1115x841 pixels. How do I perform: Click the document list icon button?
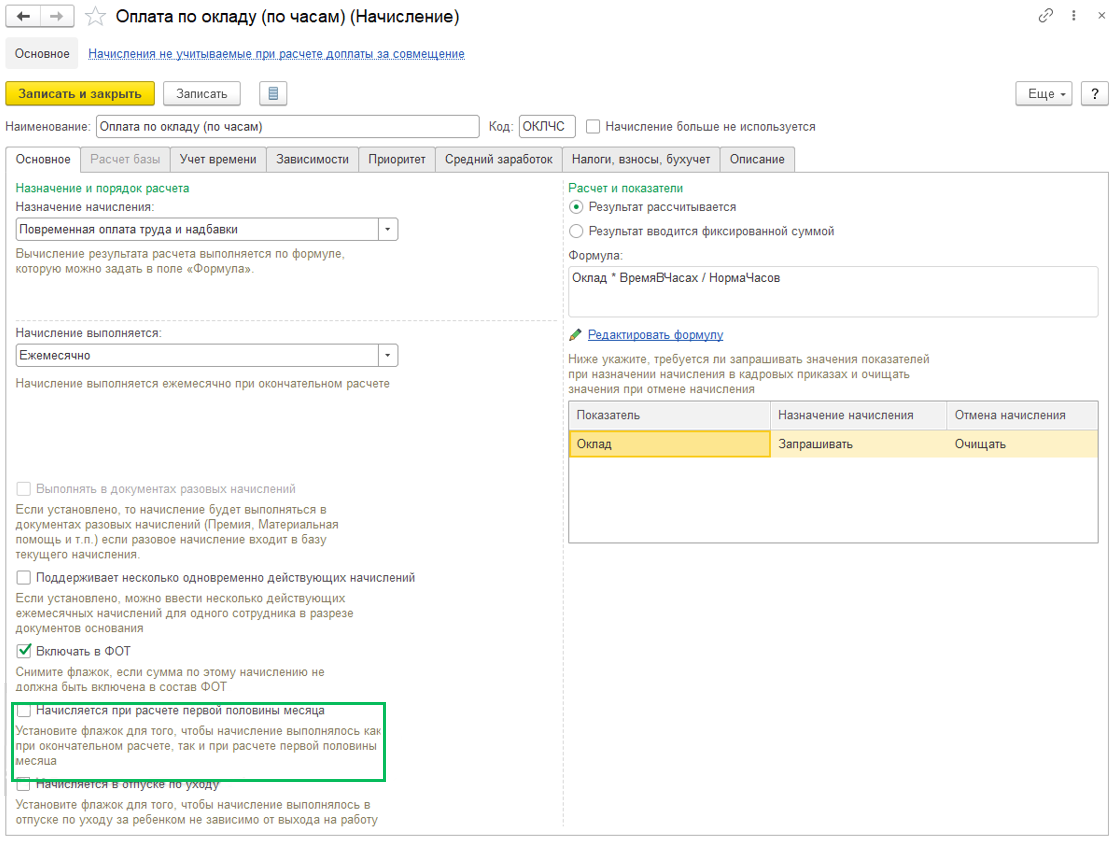273,94
